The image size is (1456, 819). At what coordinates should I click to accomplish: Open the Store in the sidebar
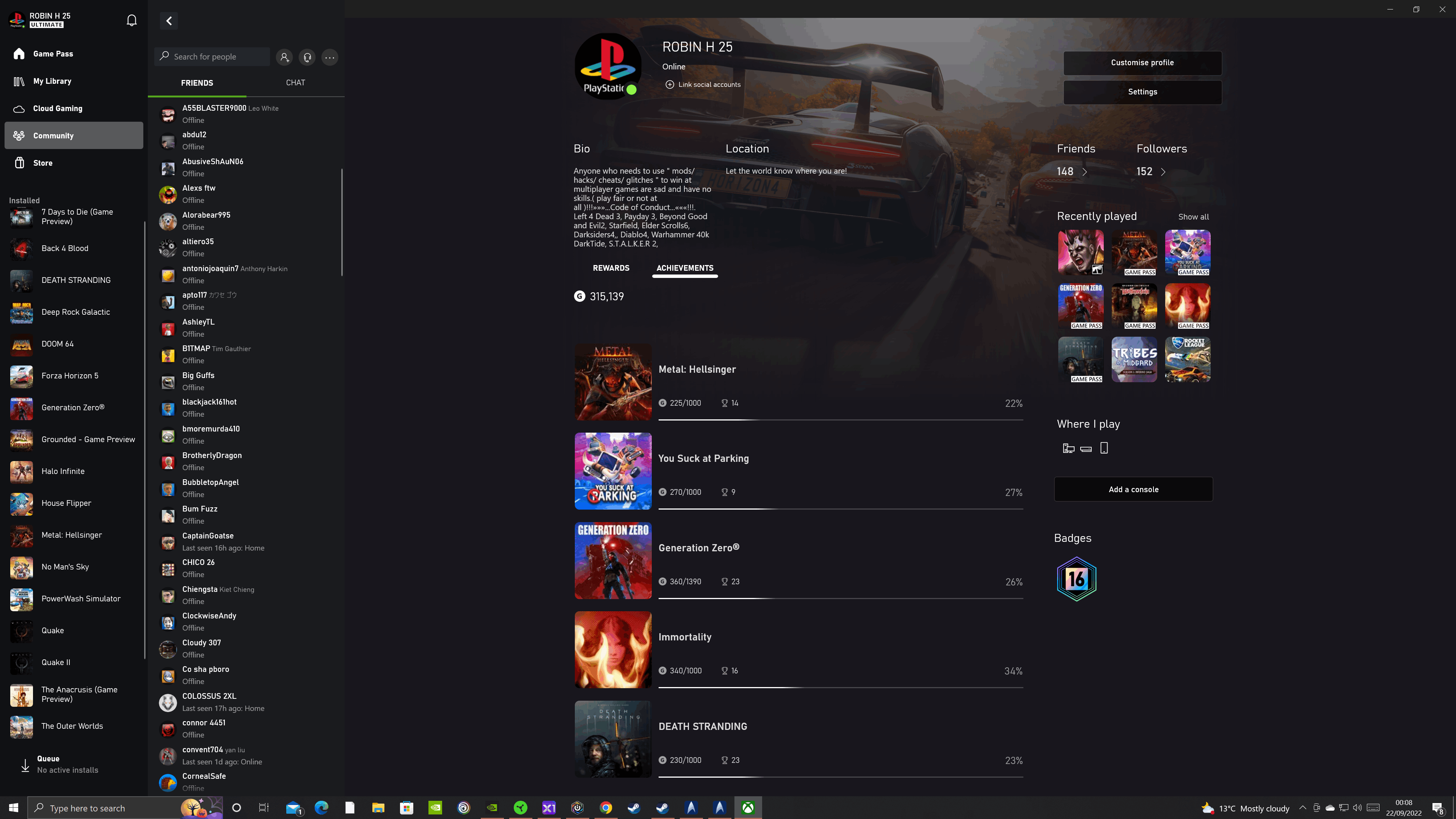point(74,163)
